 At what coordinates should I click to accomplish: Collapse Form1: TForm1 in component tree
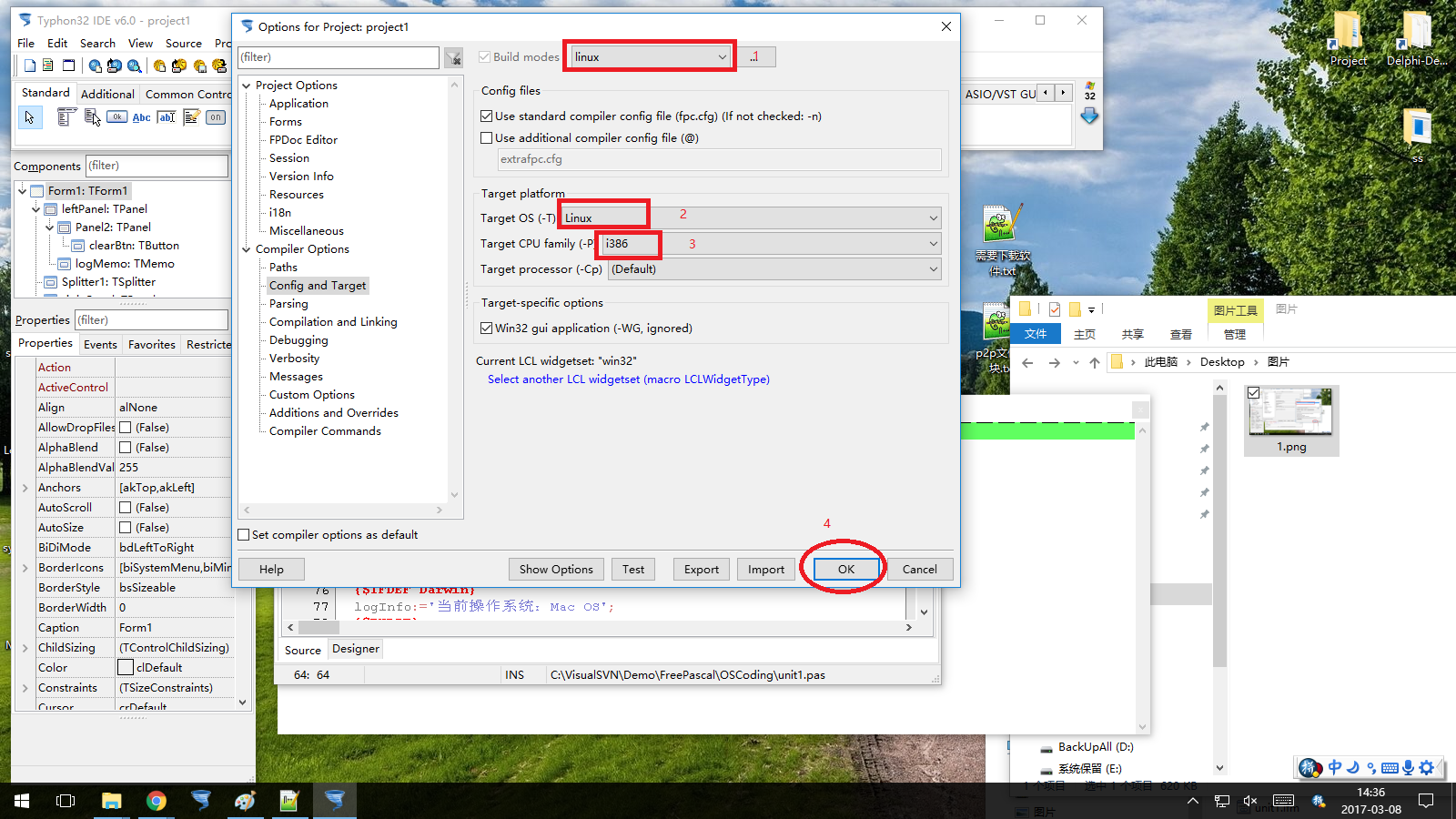(23, 191)
